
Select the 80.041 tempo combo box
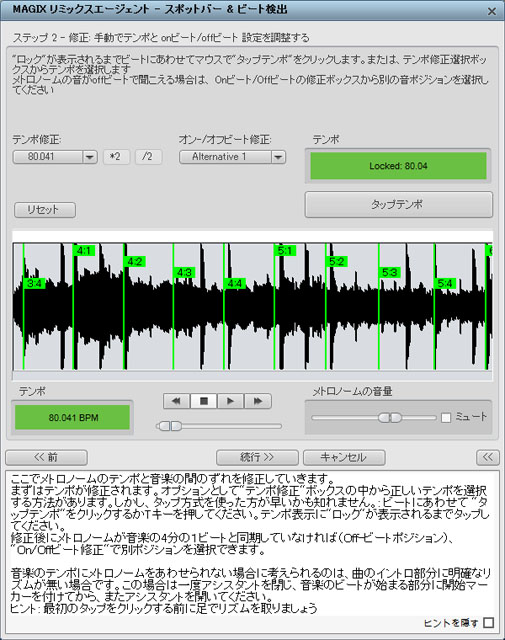click(x=55, y=157)
